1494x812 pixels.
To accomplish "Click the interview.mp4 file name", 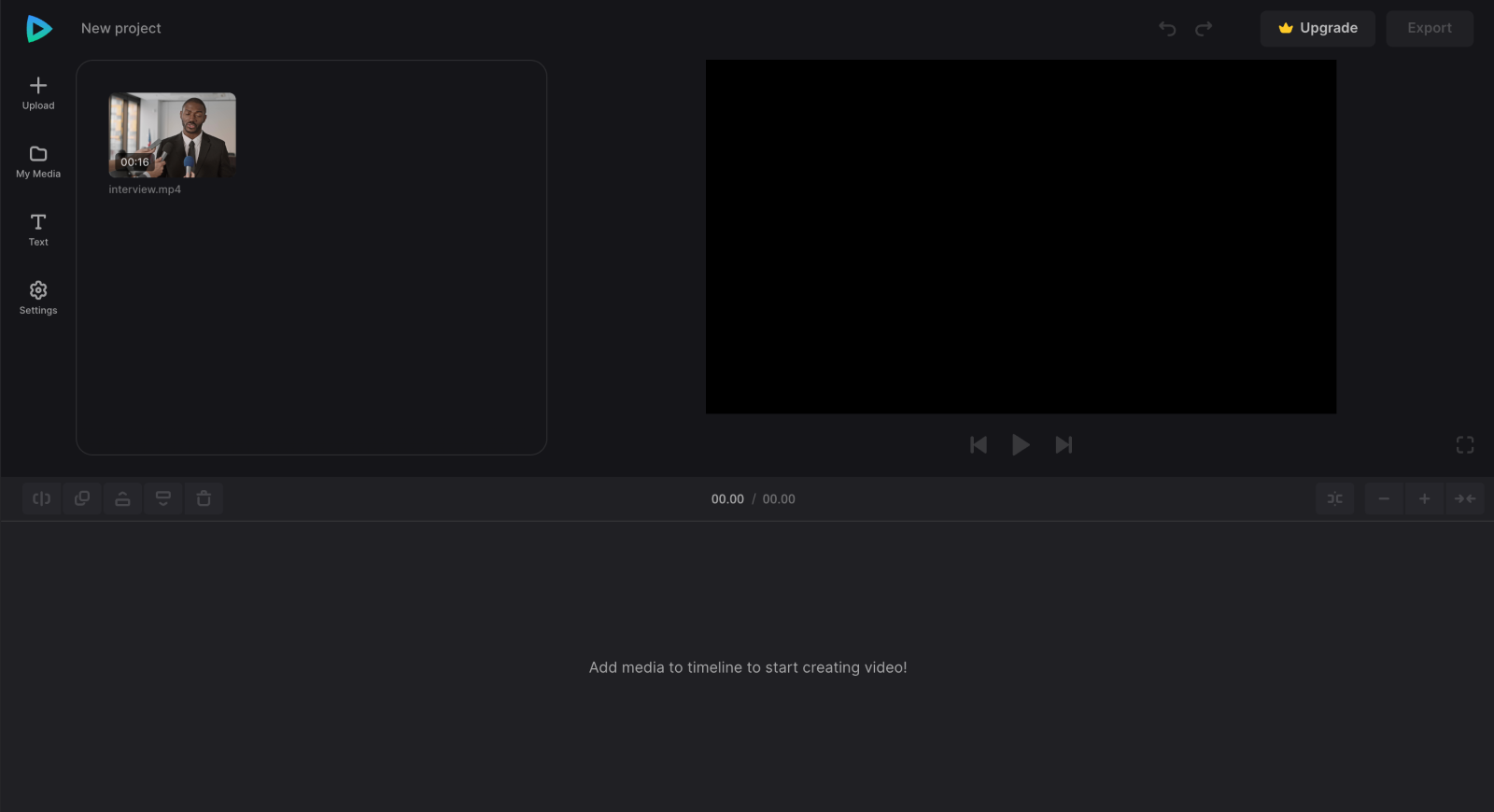I will coord(145,189).
